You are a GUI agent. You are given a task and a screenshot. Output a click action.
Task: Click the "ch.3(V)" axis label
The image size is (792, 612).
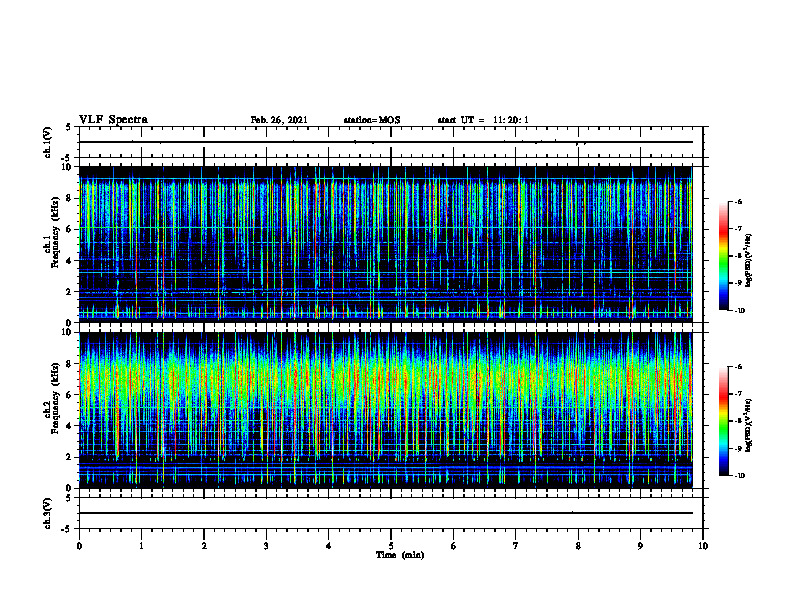click(48, 513)
